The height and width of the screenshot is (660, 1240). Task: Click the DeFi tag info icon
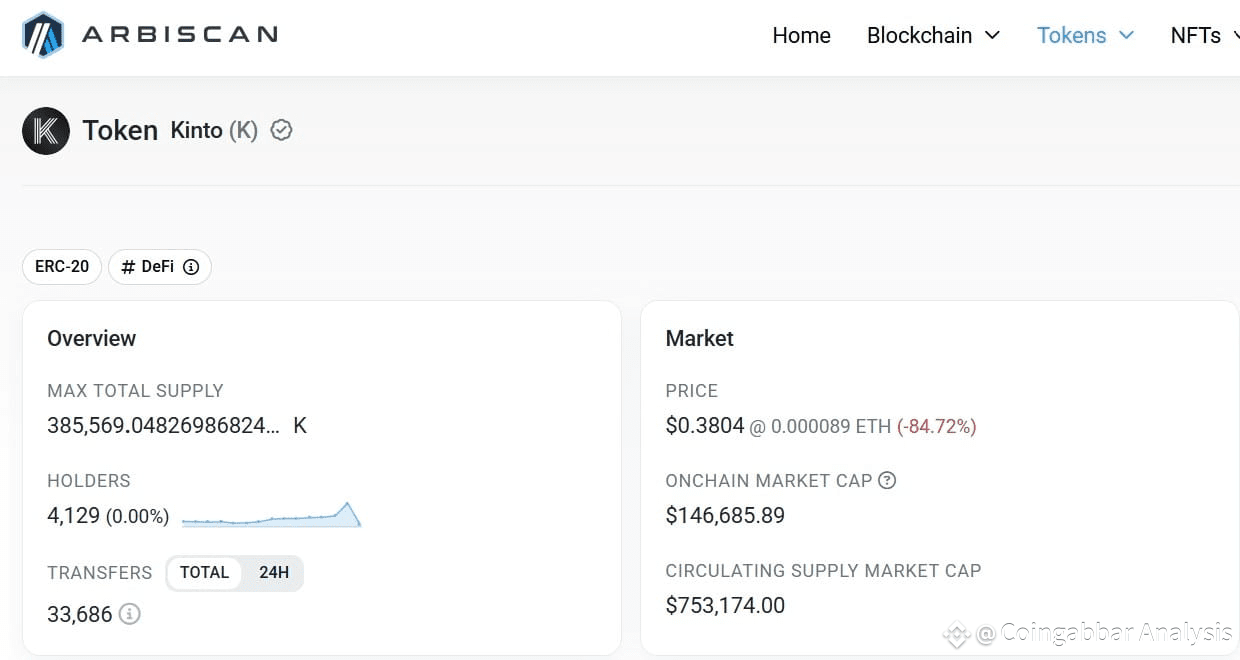point(191,267)
